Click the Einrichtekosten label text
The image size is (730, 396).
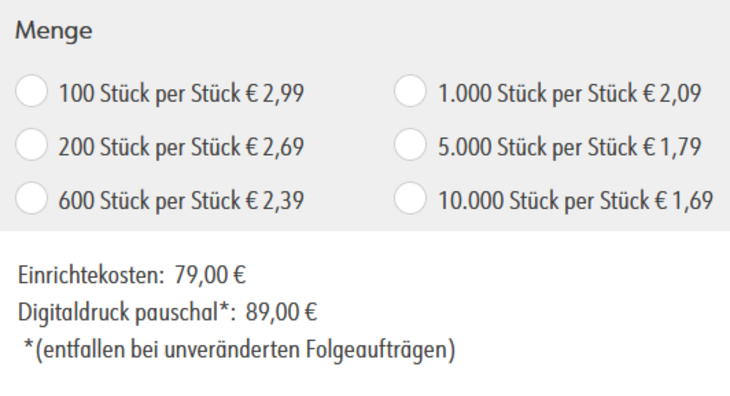coord(91,275)
